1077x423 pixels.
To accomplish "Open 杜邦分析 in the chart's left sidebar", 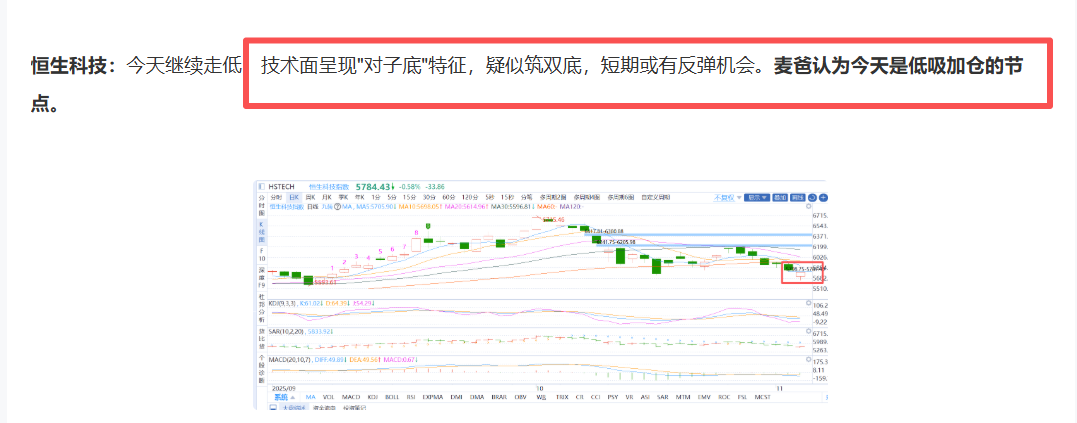I will (x=261, y=310).
